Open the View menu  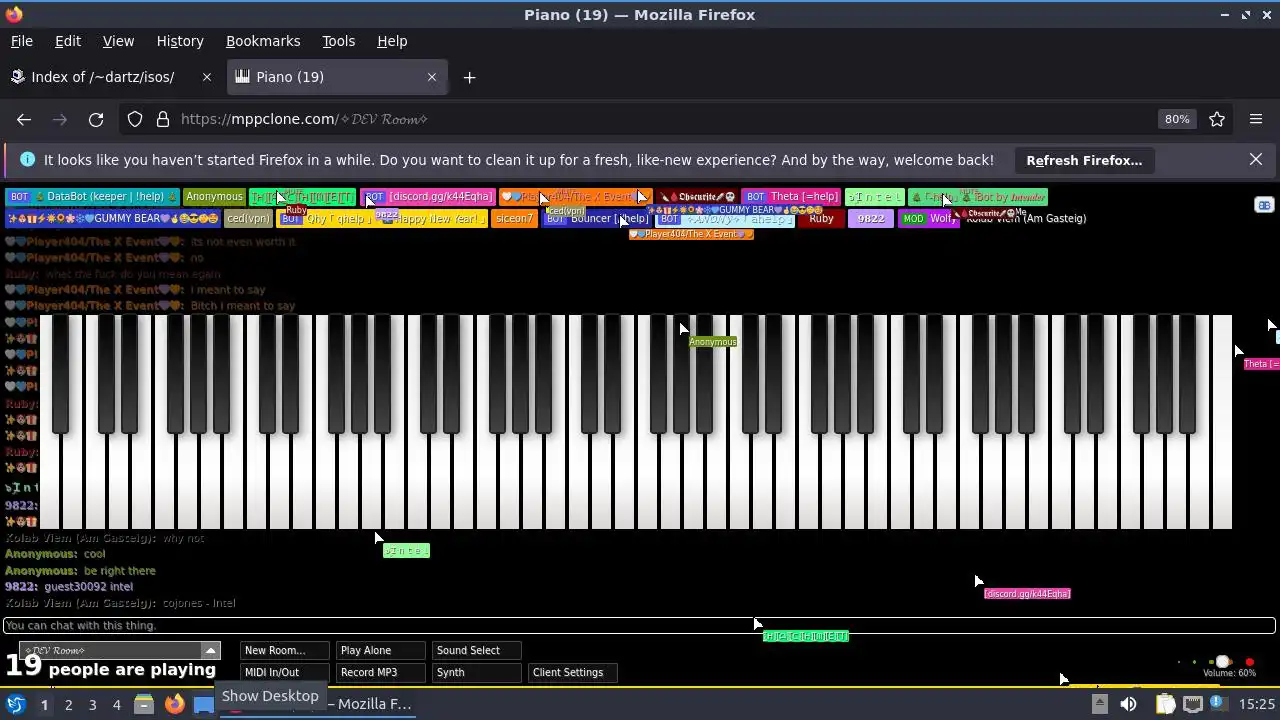pyautogui.click(x=118, y=41)
